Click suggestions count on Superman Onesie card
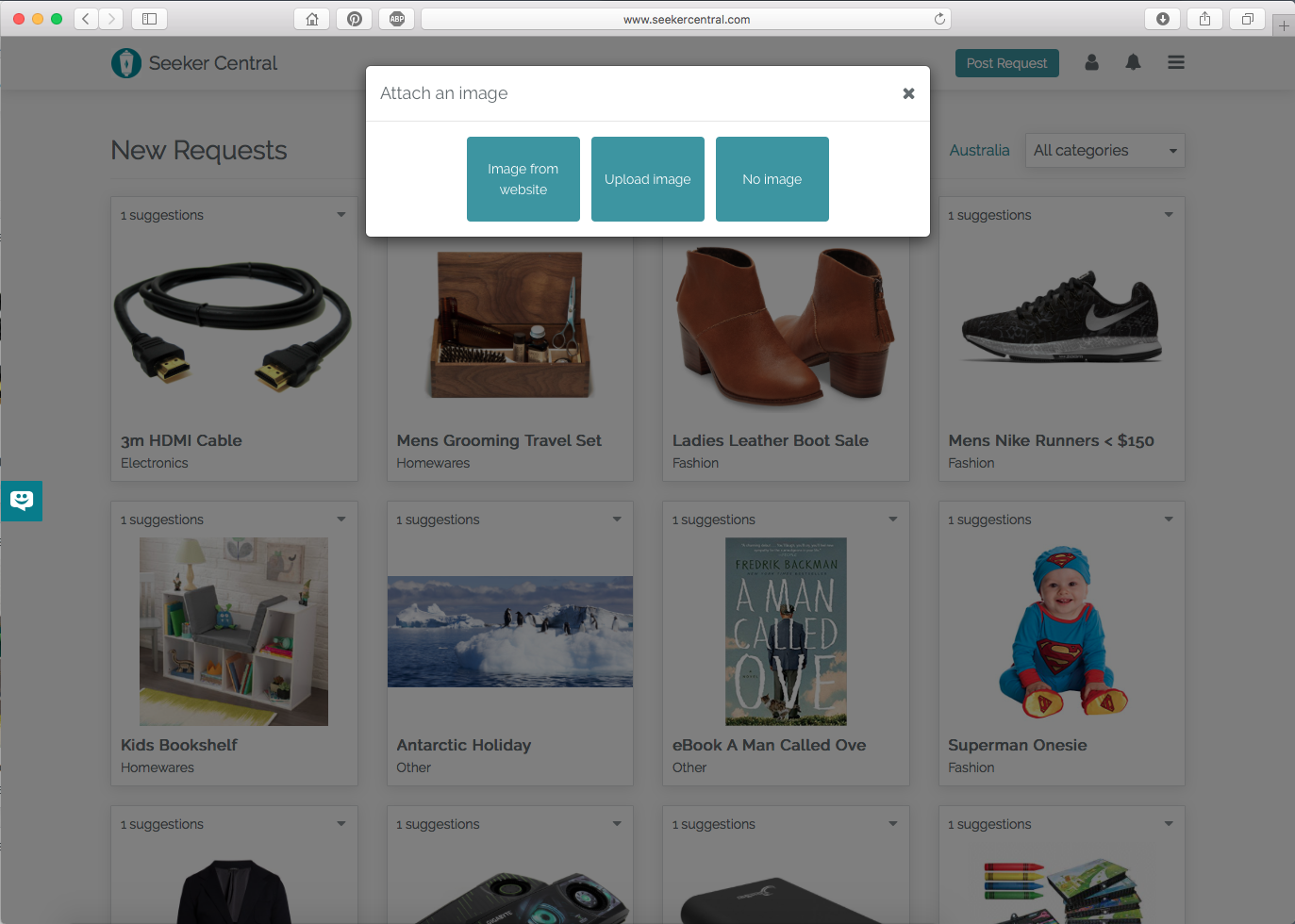The image size is (1295, 924). click(x=989, y=520)
